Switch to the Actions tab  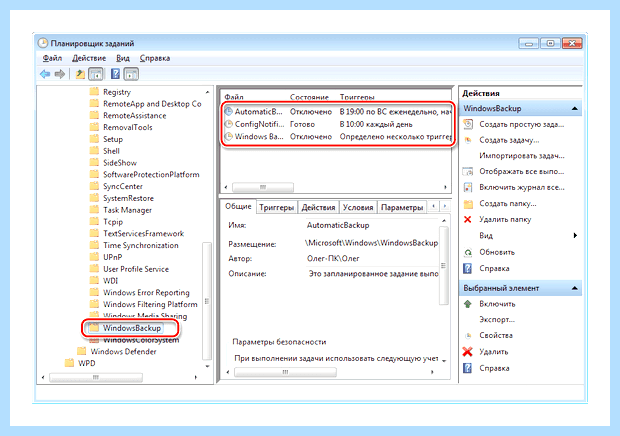pyautogui.click(x=318, y=208)
